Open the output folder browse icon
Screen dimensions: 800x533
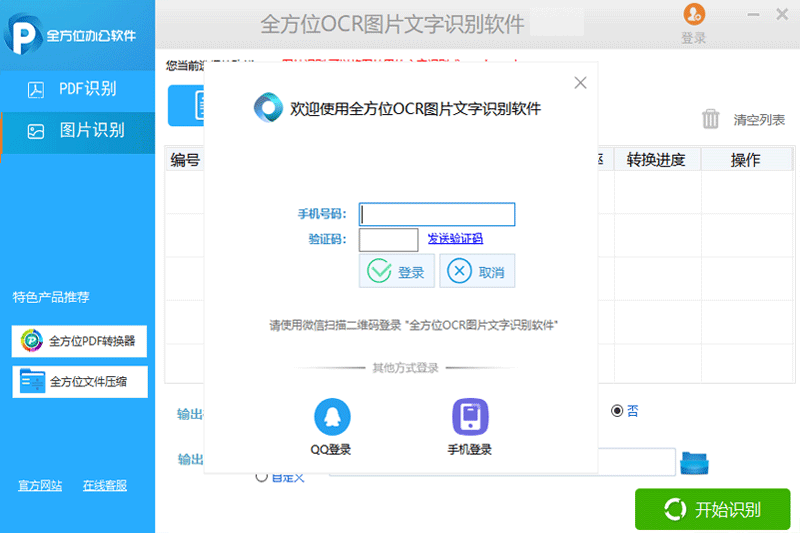click(x=694, y=463)
